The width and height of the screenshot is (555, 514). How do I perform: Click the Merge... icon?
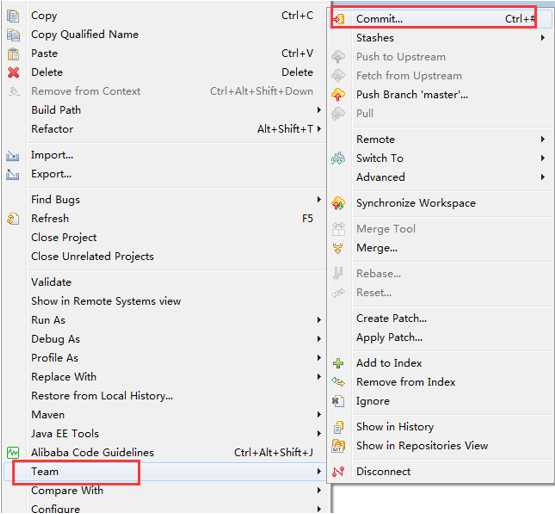[x=338, y=248]
